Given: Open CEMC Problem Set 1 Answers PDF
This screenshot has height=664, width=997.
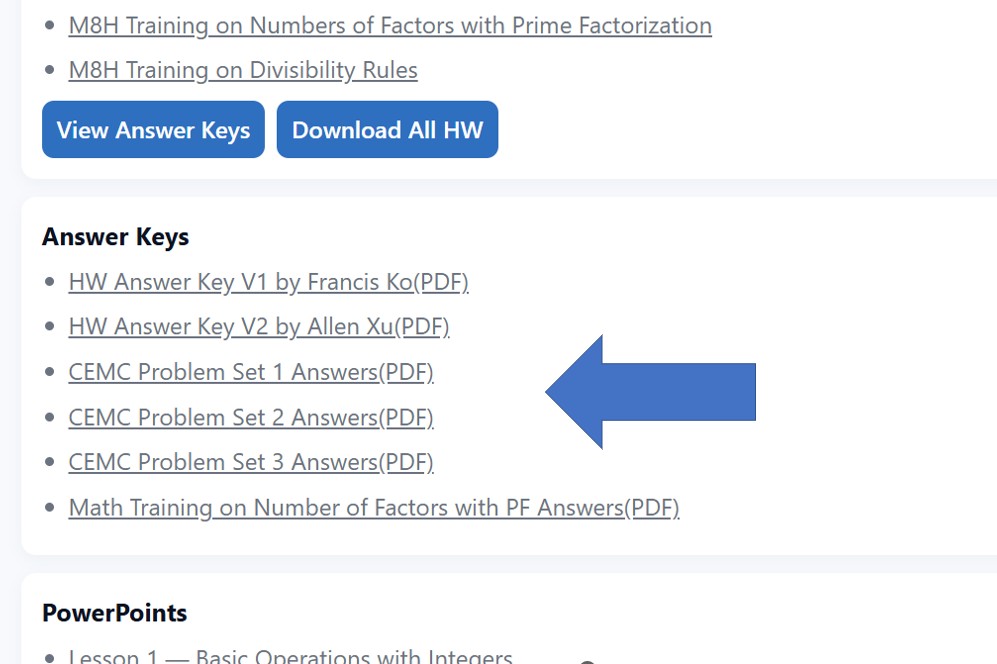Looking at the screenshot, I should tap(250, 373).
